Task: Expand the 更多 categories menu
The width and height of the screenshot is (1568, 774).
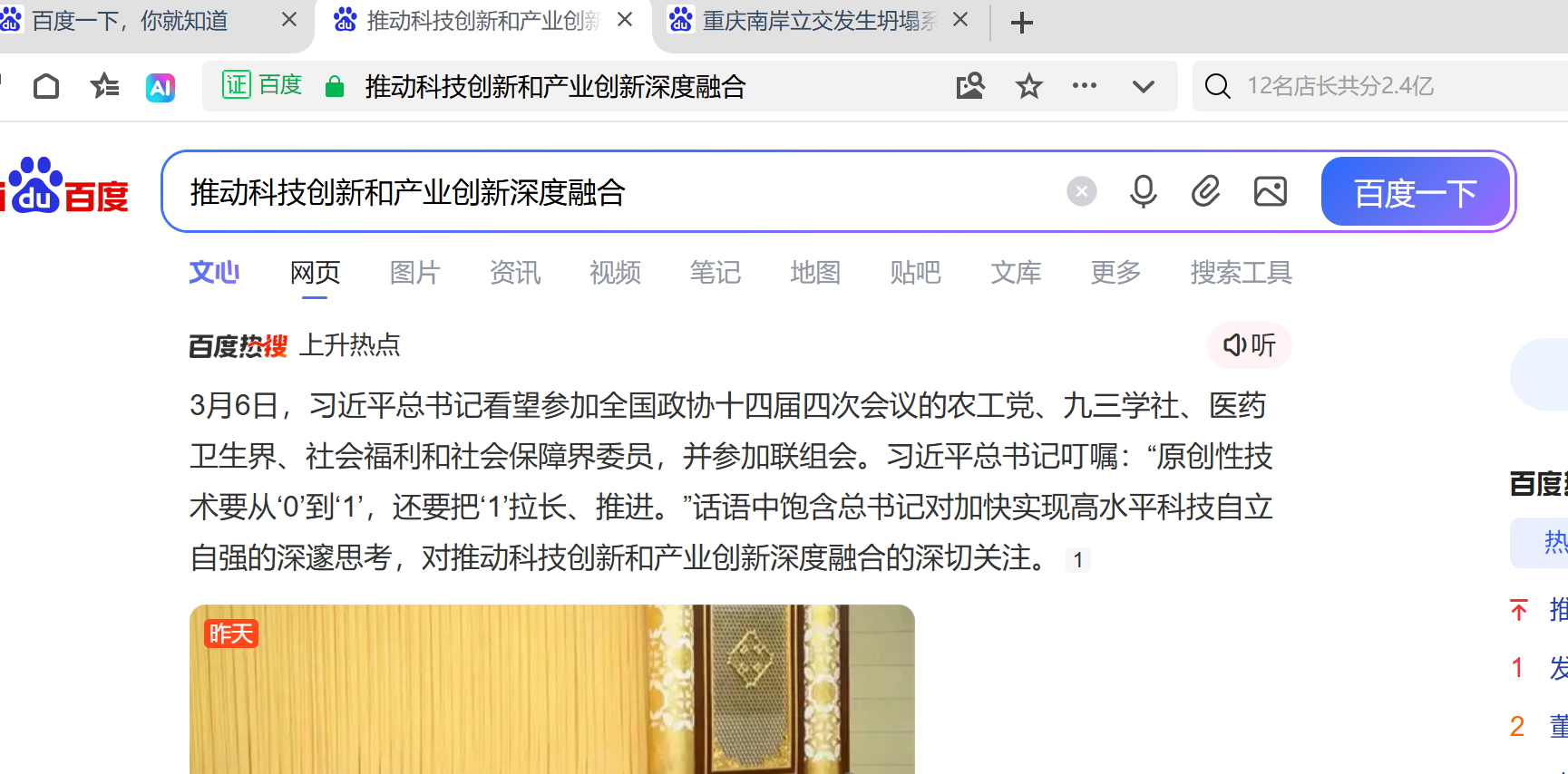Action: [x=1115, y=273]
